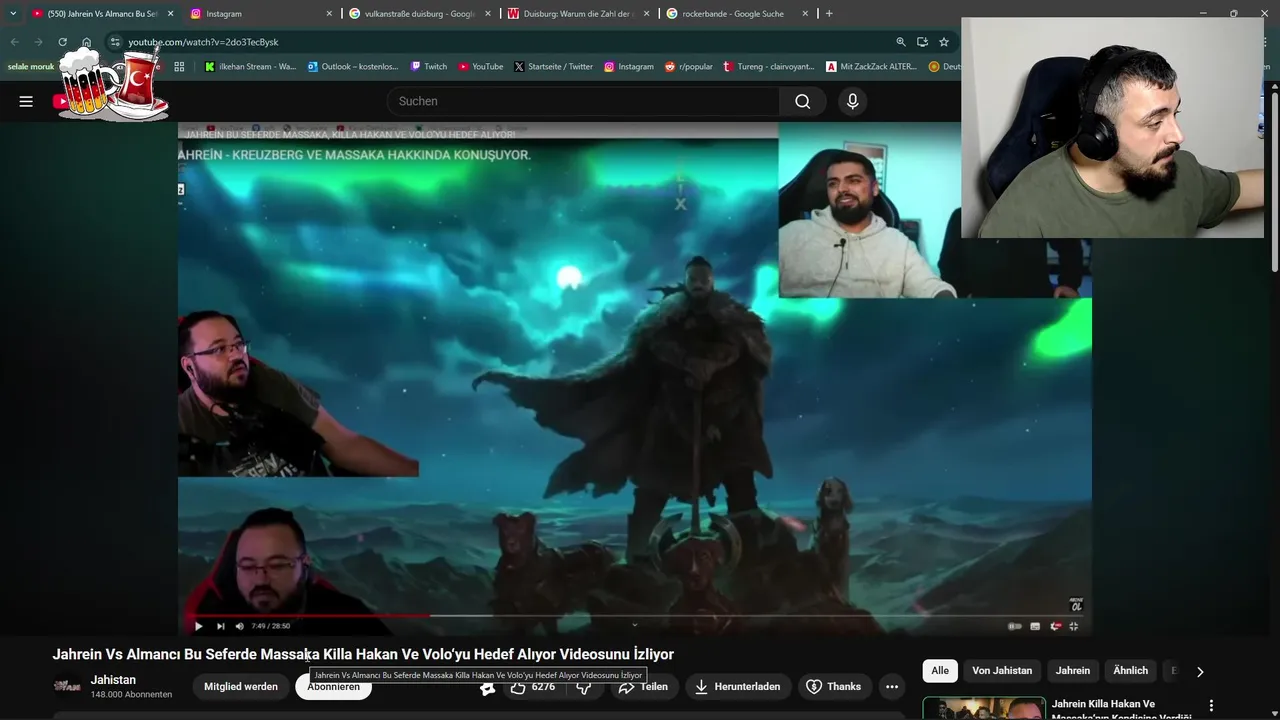The height and width of the screenshot is (720, 1280).
Task: Open the tab search dropdown arrow
Action: click(13, 14)
